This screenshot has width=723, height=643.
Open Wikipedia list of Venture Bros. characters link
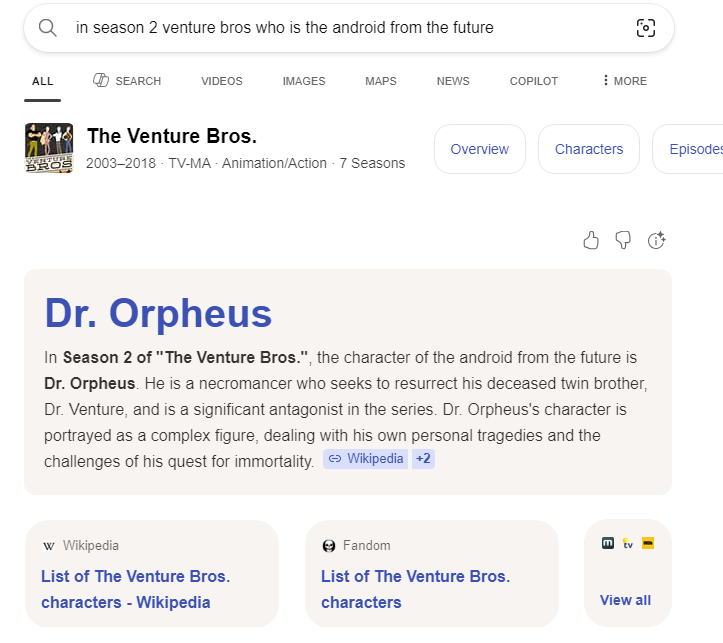tap(135, 589)
